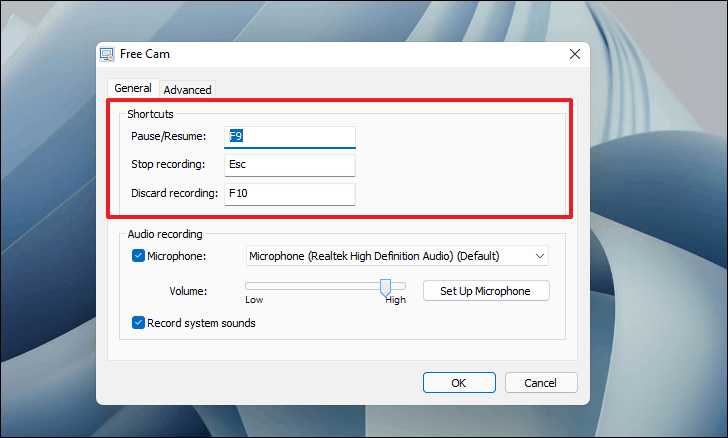Click the Shortcuts group label
Screen dimensions: 728x438
pyautogui.click(x=150, y=114)
